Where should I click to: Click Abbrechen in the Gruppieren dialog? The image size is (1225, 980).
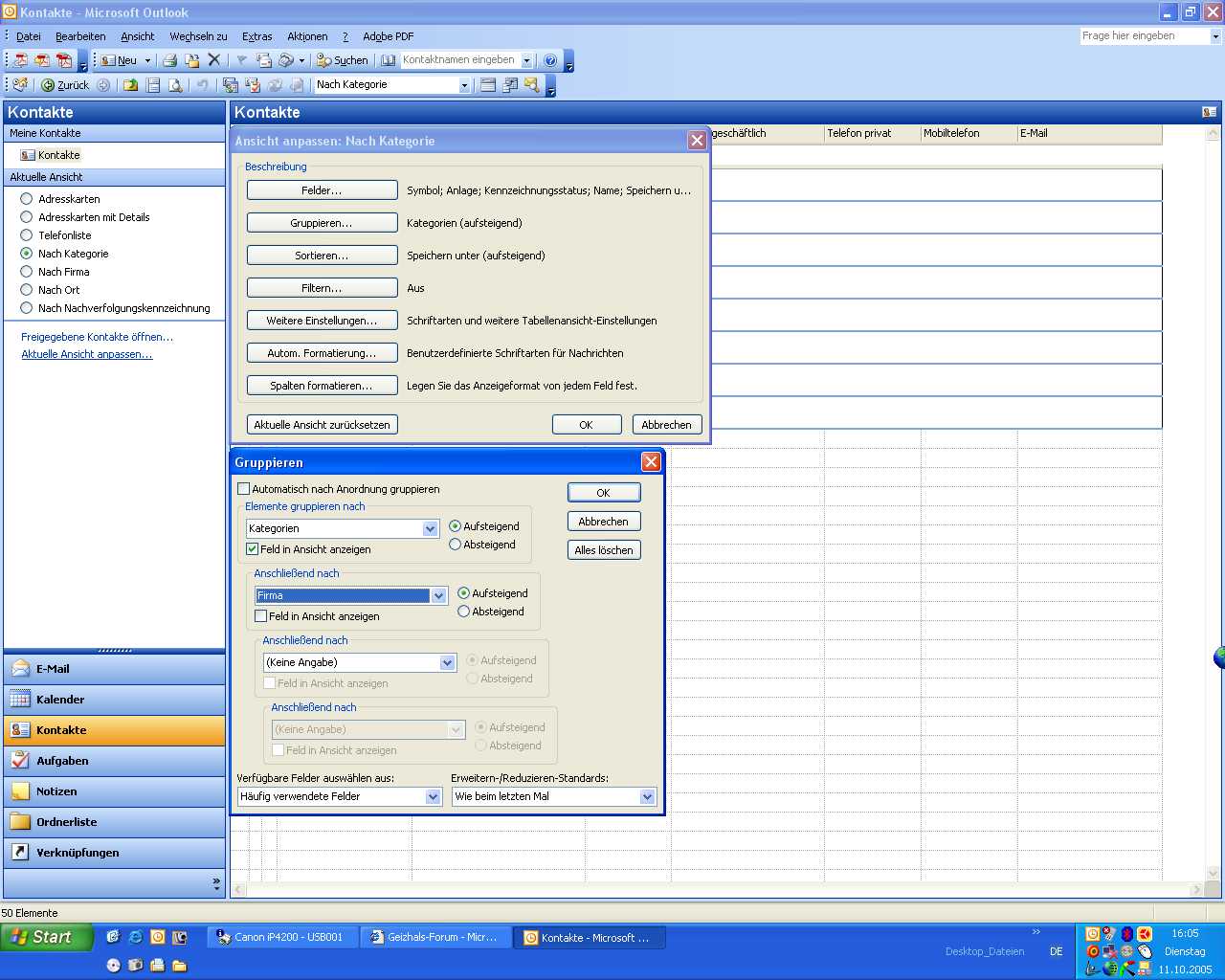(604, 522)
